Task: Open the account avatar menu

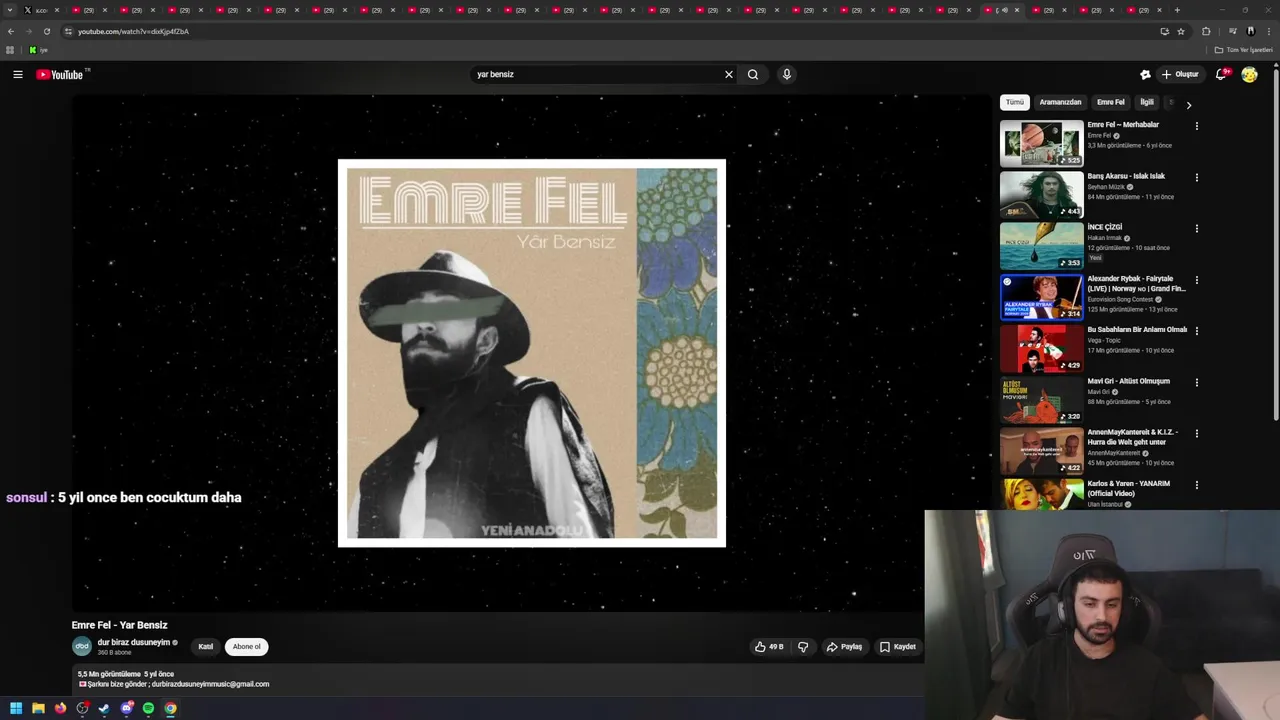Action: [x=1249, y=74]
